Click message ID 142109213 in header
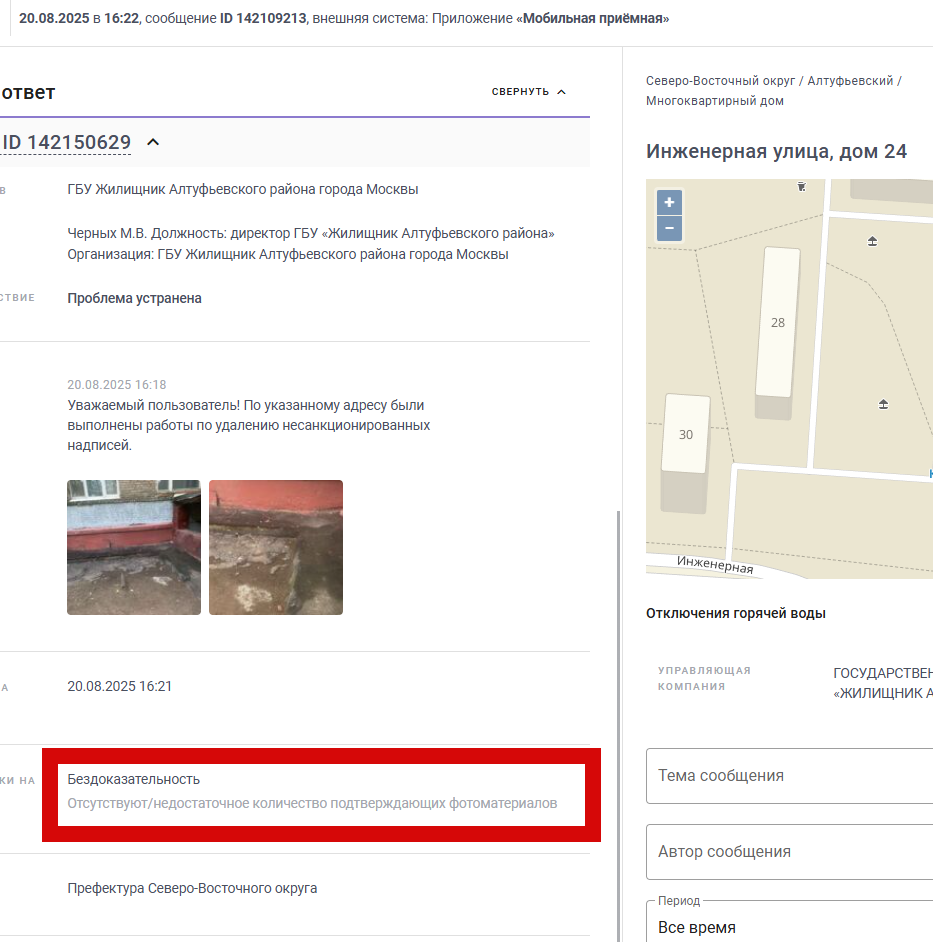933x942 pixels. click(x=263, y=19)
